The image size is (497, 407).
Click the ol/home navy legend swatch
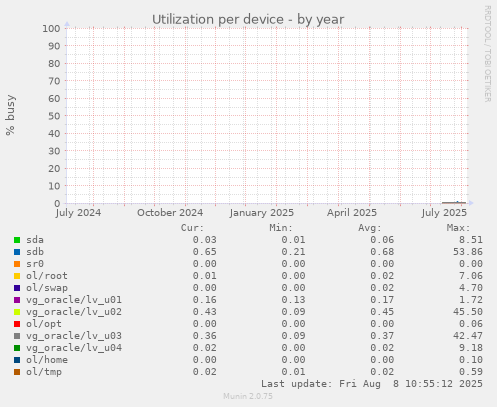17,360
